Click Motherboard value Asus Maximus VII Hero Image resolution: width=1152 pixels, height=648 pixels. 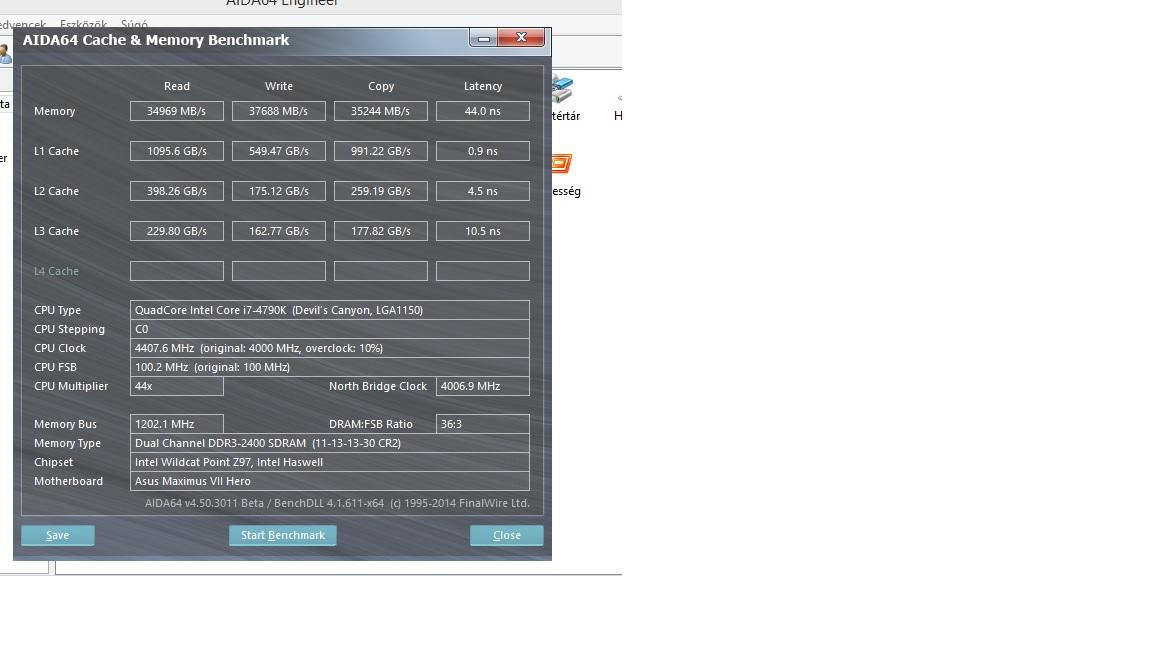[329, 481]
